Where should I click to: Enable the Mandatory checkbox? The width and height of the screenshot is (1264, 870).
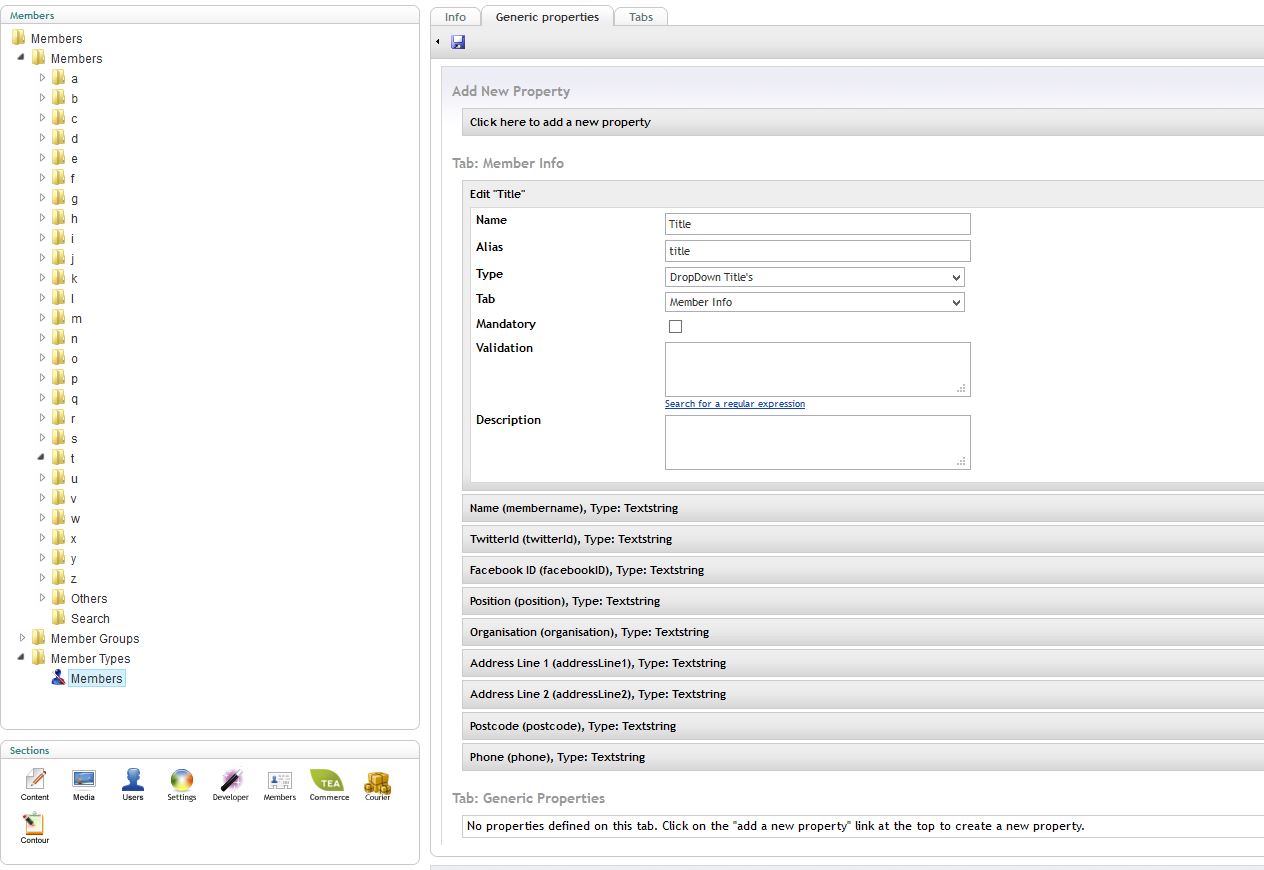click(675, 326)
